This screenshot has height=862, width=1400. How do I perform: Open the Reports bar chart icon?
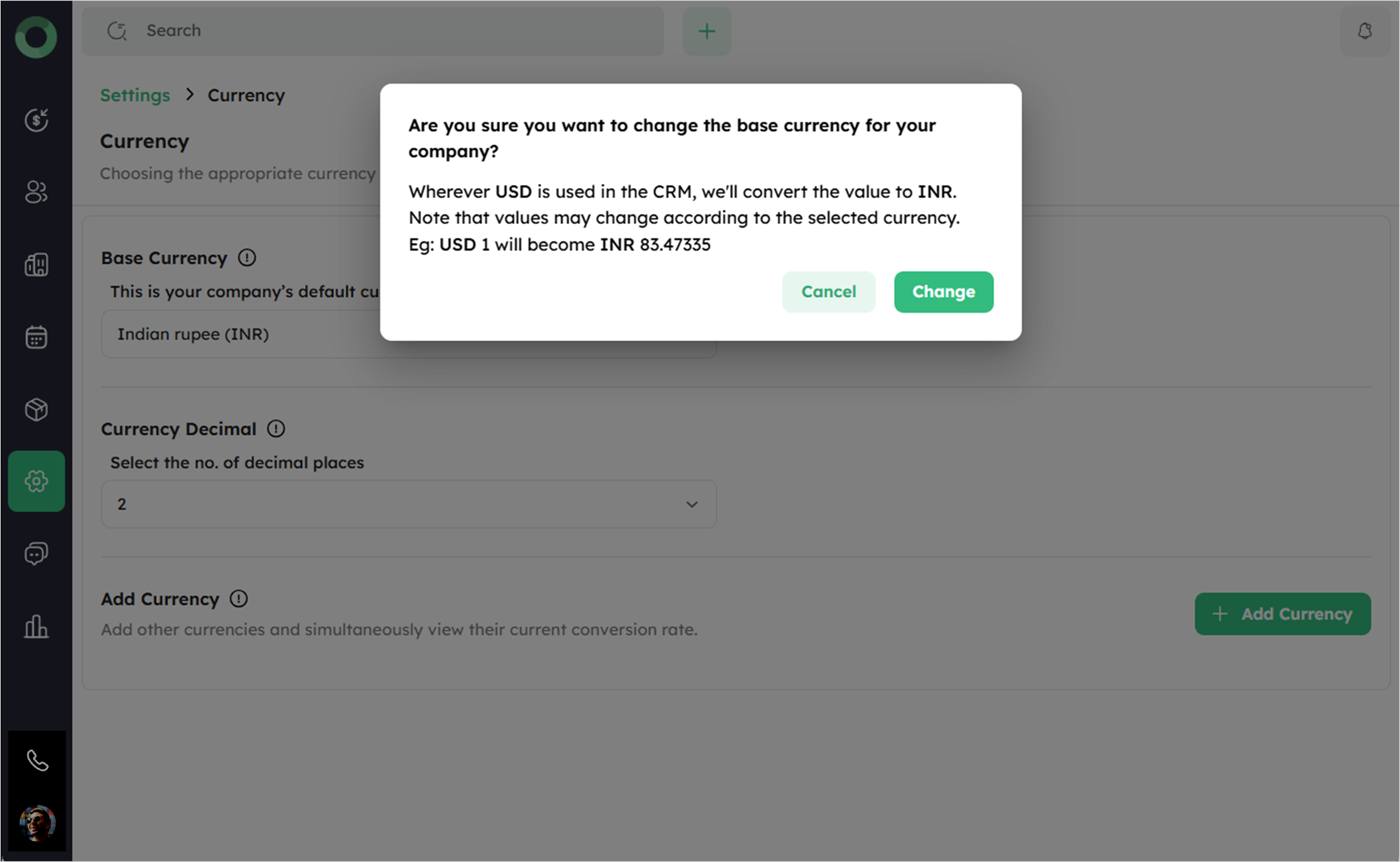[x=36, y=626]
